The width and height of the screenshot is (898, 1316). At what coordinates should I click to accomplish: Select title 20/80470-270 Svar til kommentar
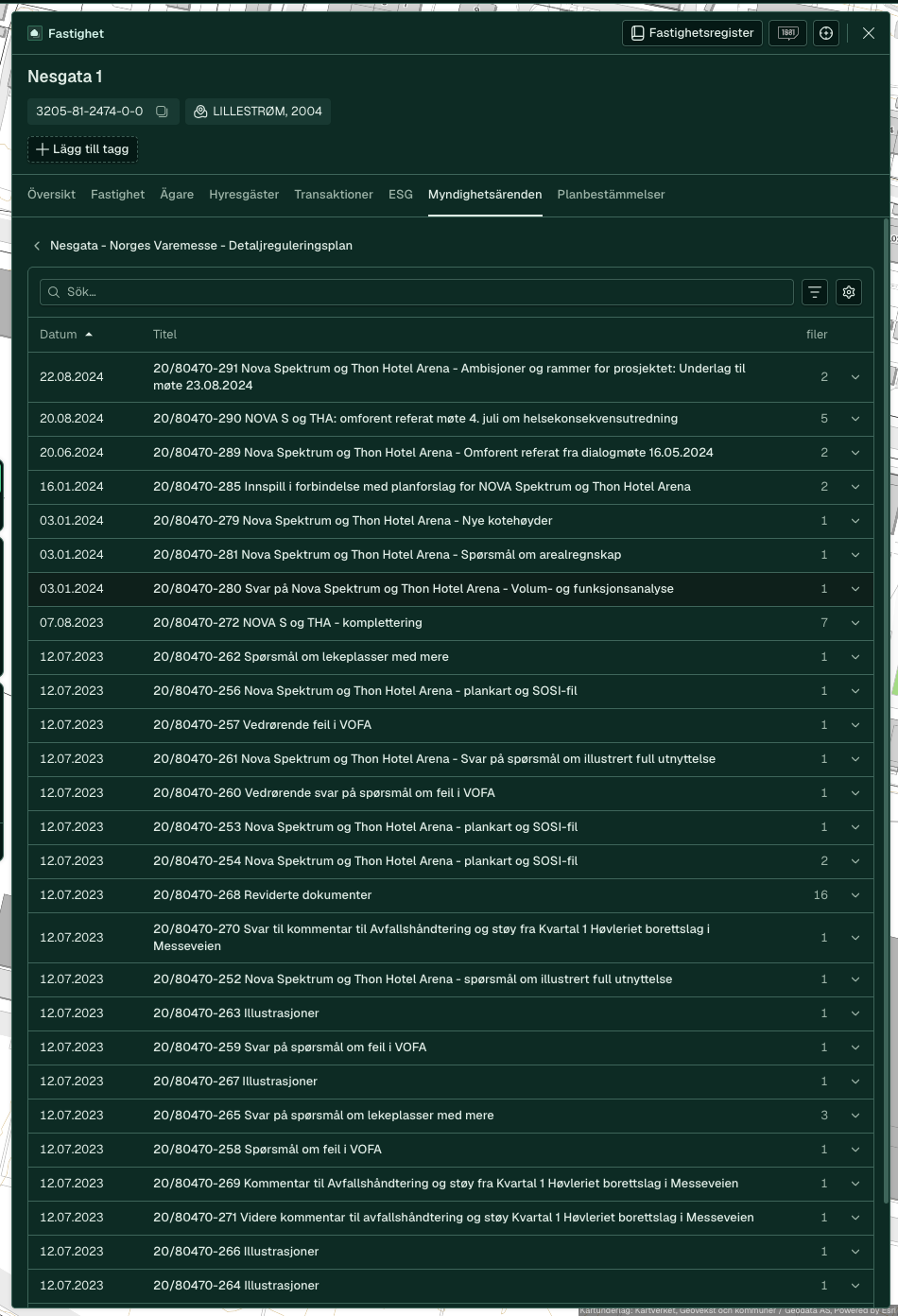coord(431,938)
